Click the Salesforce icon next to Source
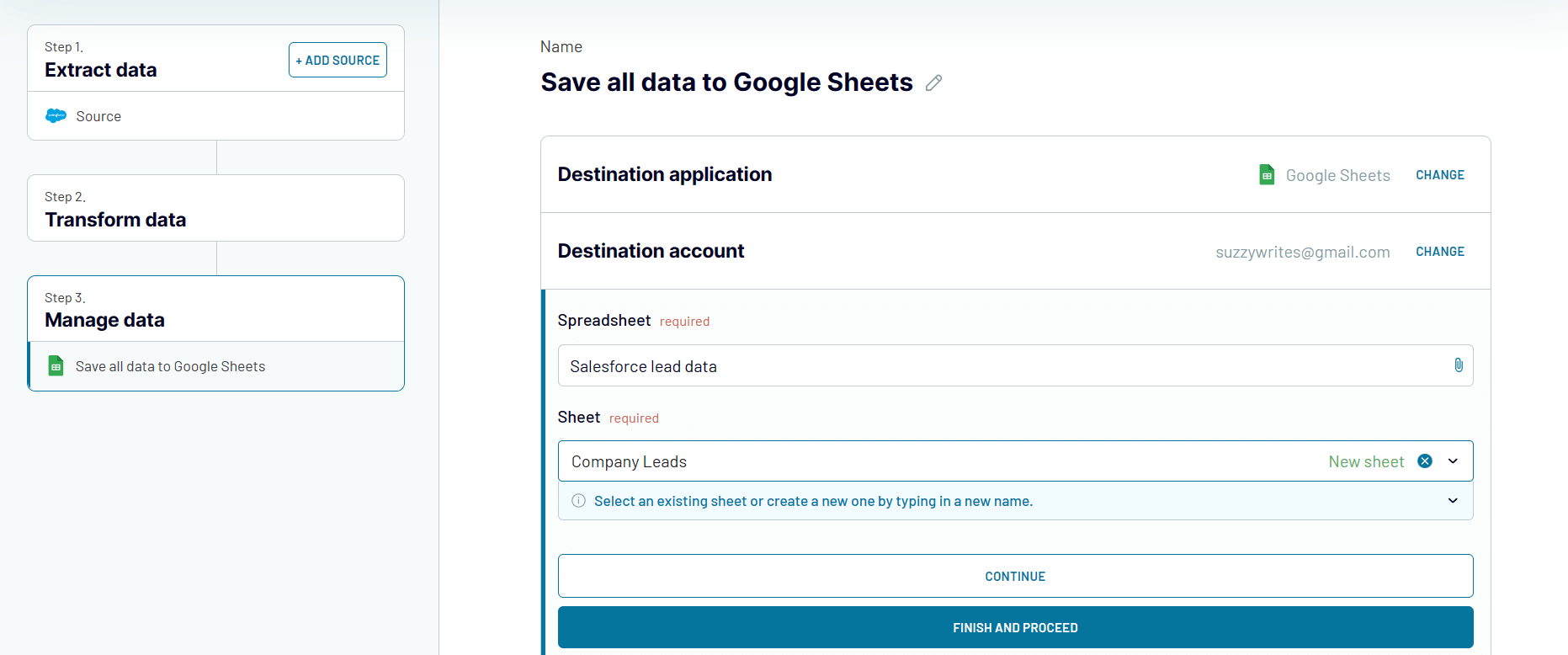The height and width of the screenshot is (655, 1568). coord(56,116)
